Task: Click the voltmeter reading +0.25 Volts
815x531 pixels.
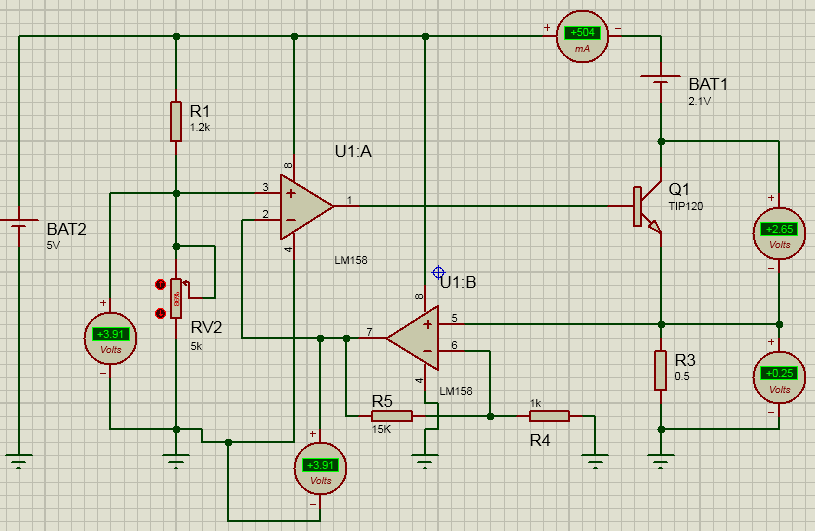Action: pyautogui.click(x=780, y=378)
